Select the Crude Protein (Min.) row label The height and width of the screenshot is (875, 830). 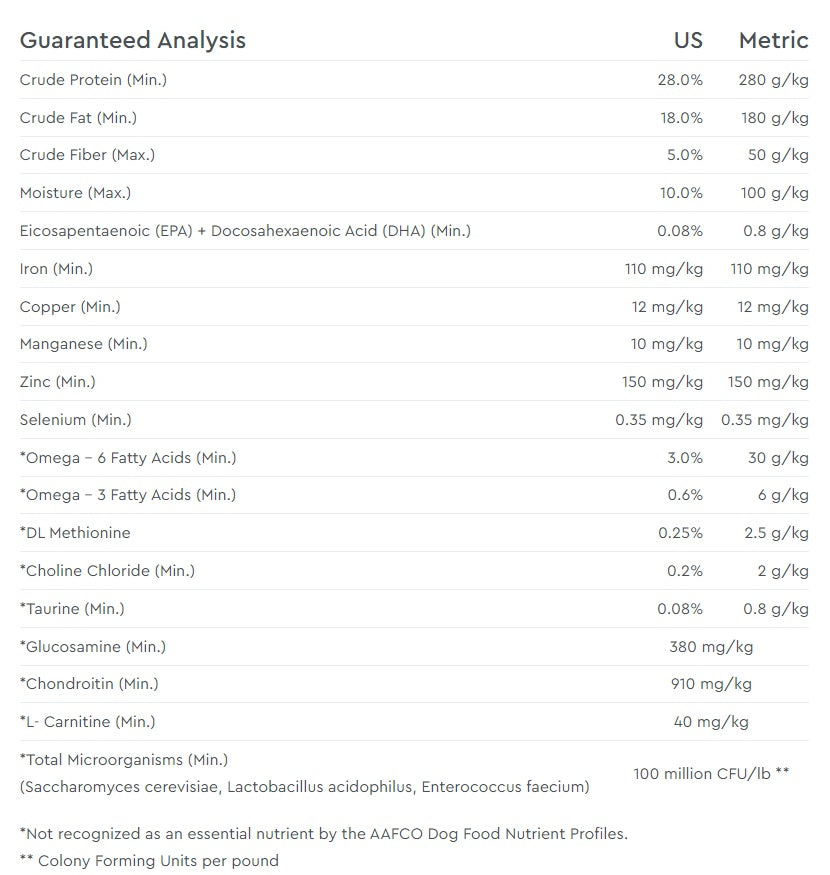tap(93, 80)
